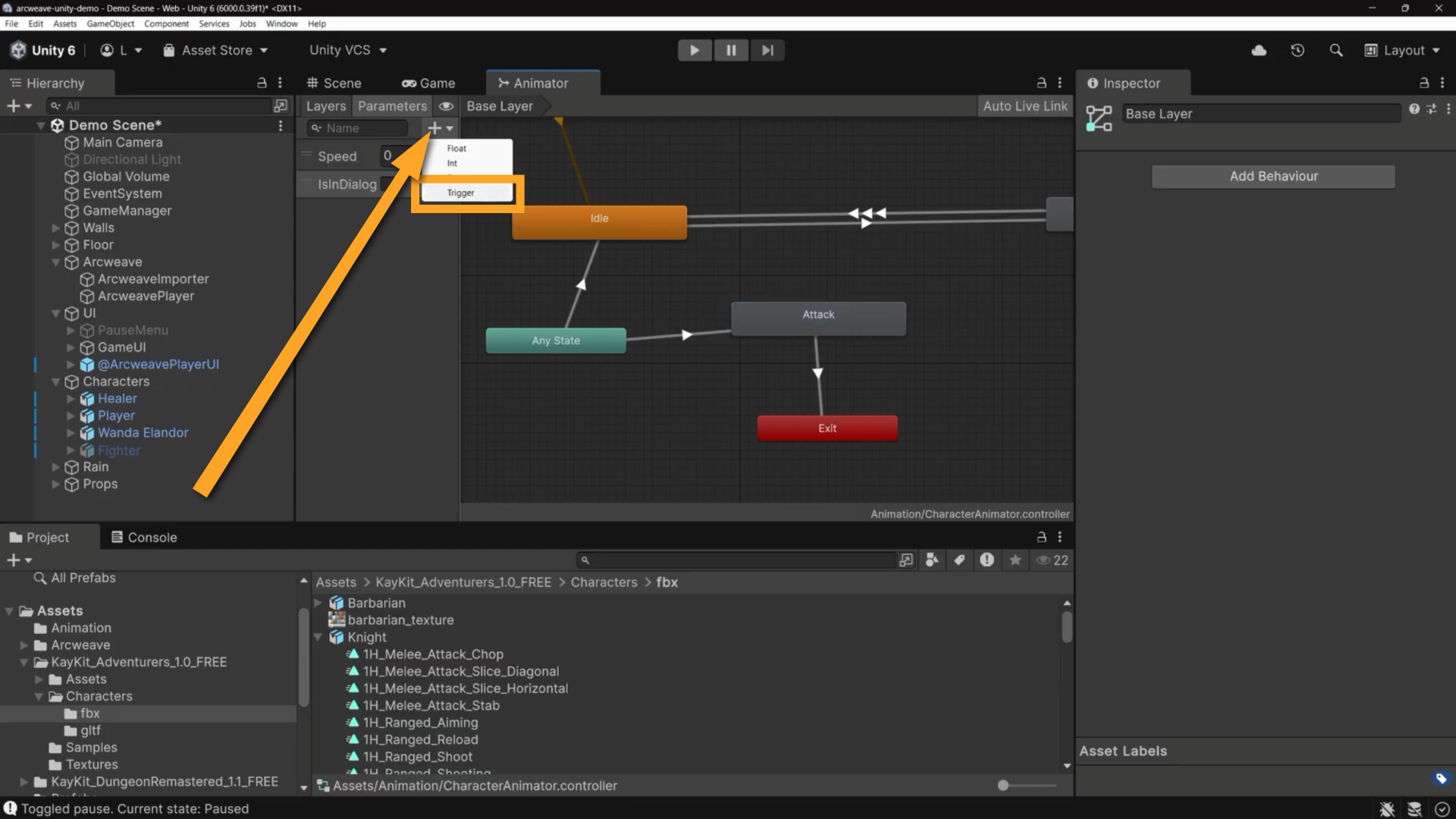Open the Scene tab
This screenshot has width=1456, height=819.
[x=334, y=83]
